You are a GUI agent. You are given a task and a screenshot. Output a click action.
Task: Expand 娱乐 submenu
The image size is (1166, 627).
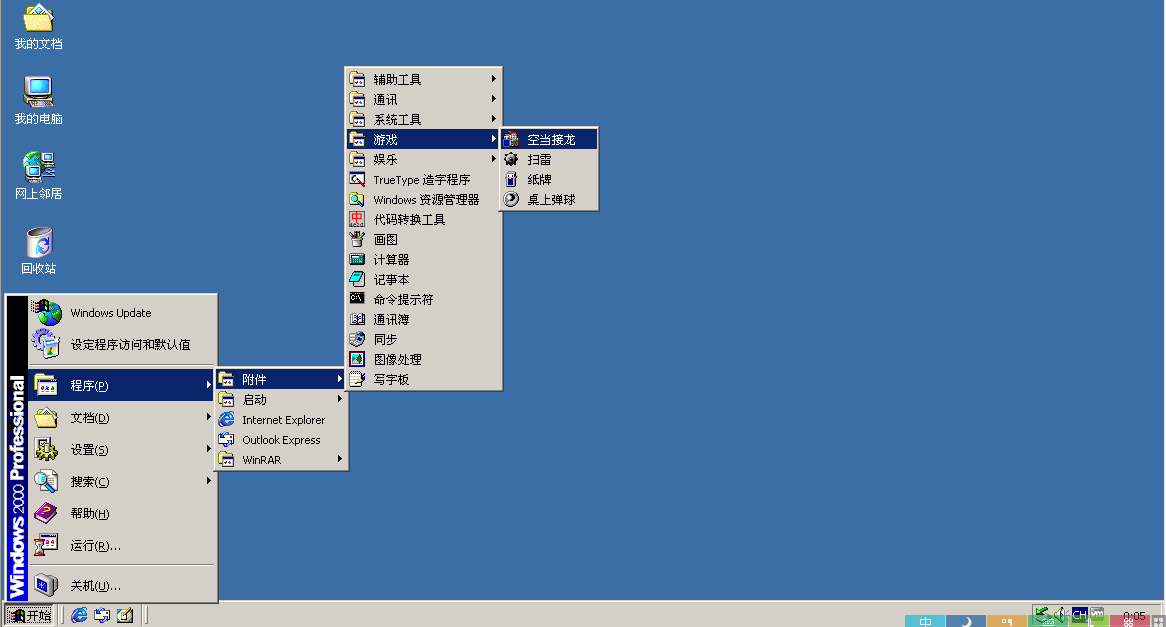424,159
